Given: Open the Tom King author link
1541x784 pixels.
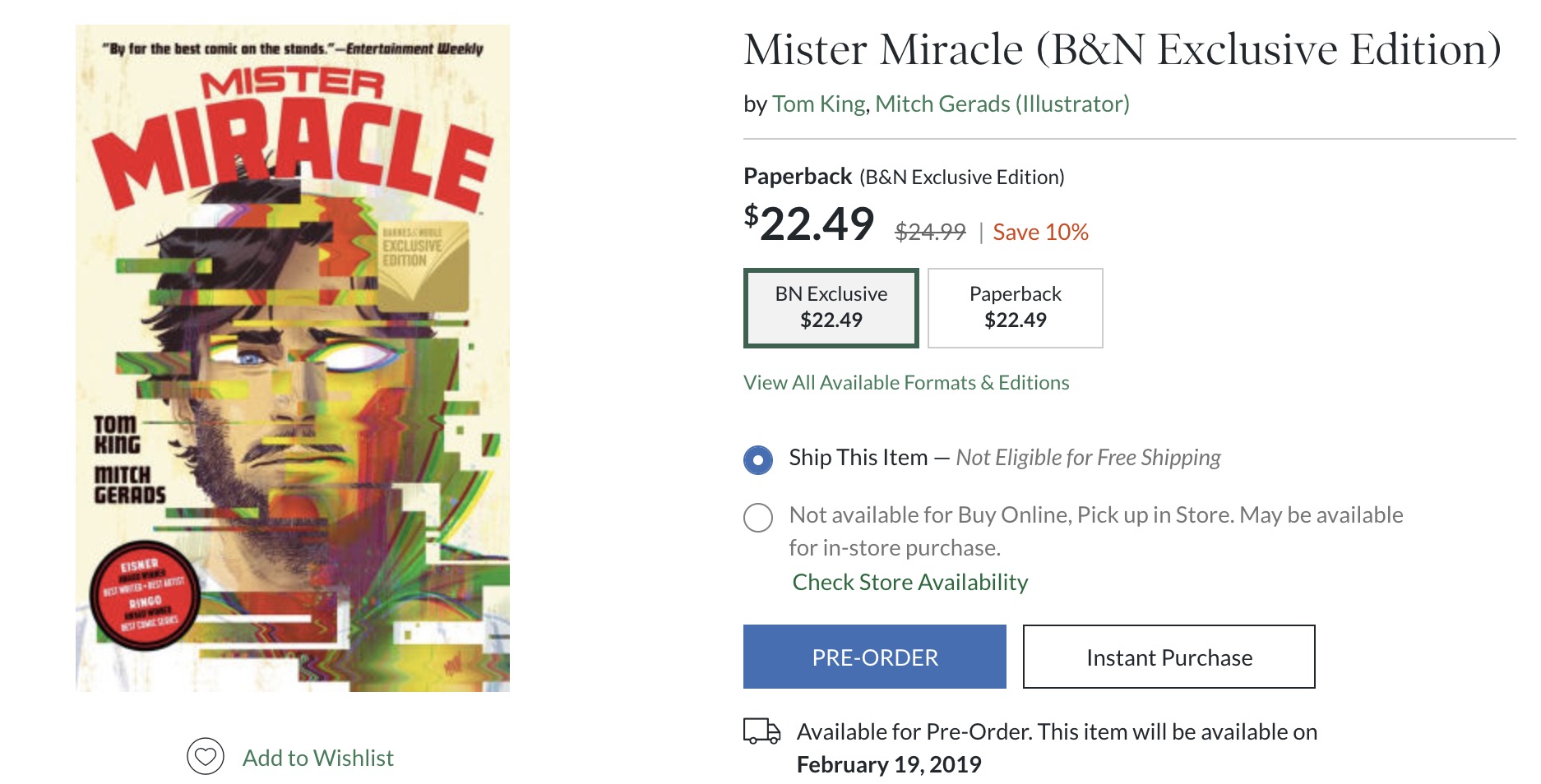Looking at the screenshot, I should [818, 104].
